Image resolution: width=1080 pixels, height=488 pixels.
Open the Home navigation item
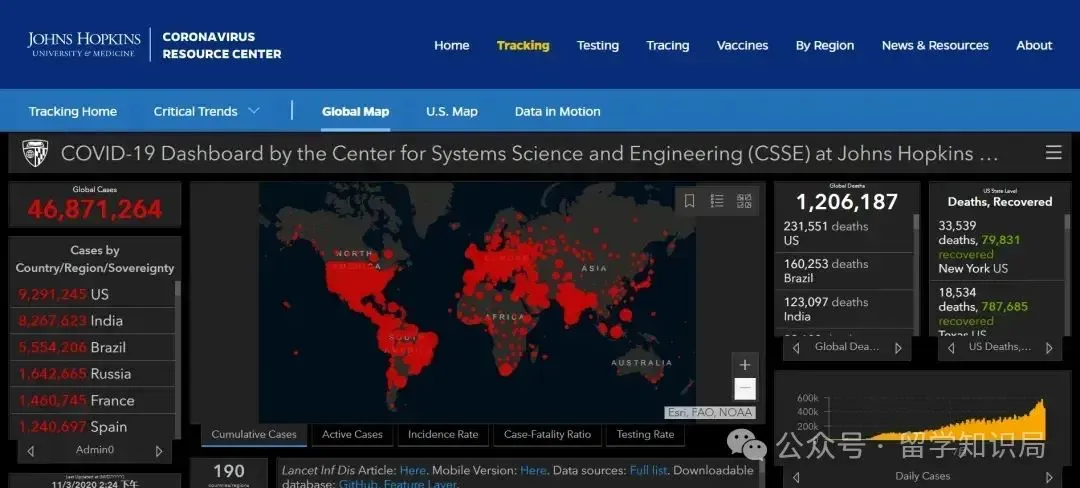452,45
